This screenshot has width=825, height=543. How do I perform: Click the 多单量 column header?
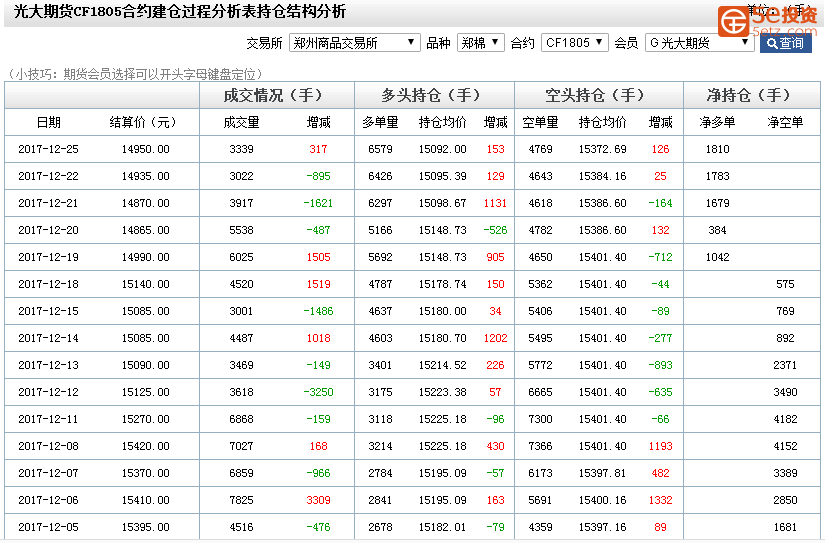pos(380,123)
